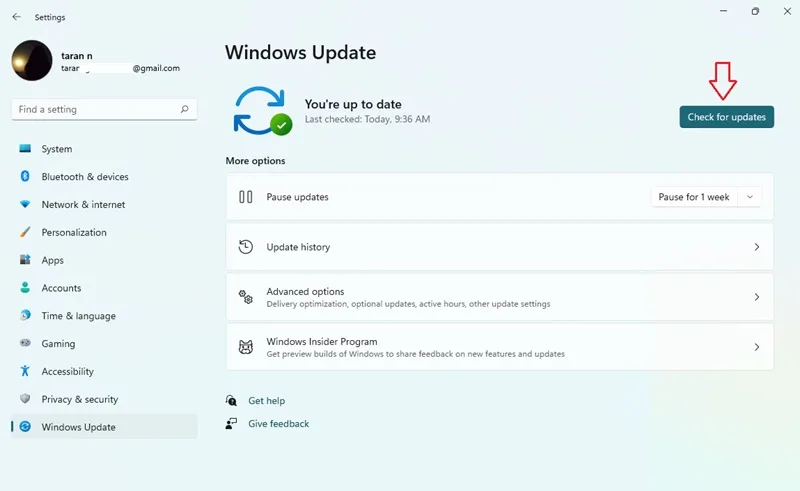Viewport: 800px width, 491px height.
Task: Open the Pause for 1 week dropdown arrow
Action: tap(749, 197)
